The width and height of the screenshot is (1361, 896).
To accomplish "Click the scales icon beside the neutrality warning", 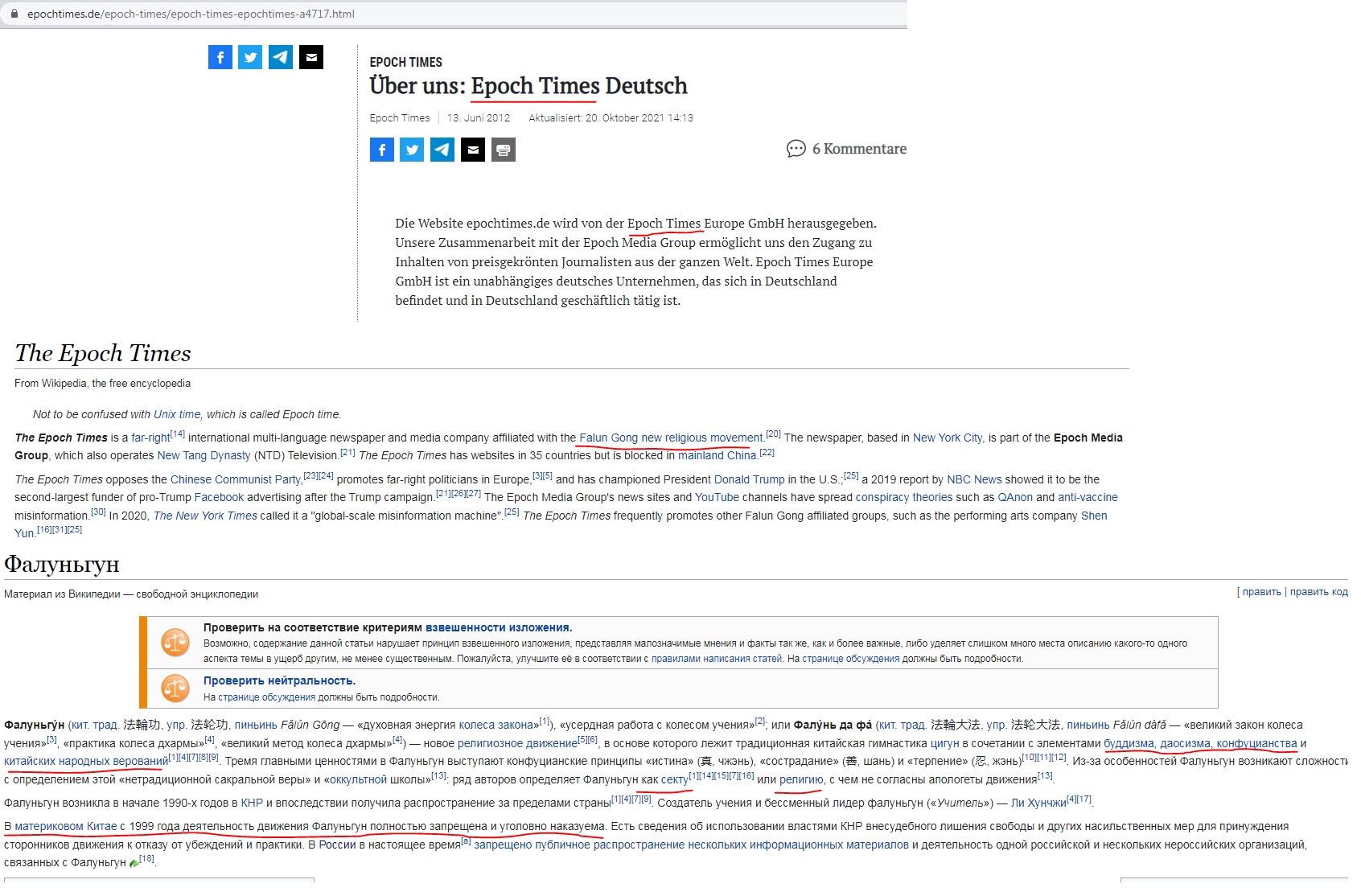I will point(175,688).
